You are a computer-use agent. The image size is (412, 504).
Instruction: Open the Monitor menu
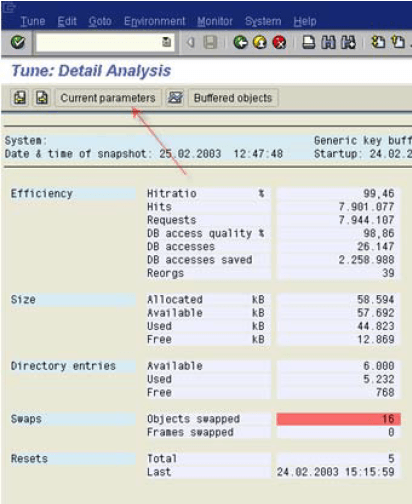[215, 21]
